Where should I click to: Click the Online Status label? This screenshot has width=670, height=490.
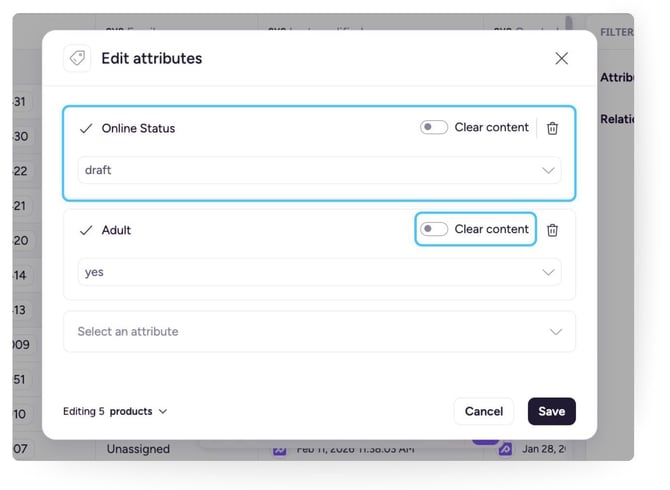(138, 128)
